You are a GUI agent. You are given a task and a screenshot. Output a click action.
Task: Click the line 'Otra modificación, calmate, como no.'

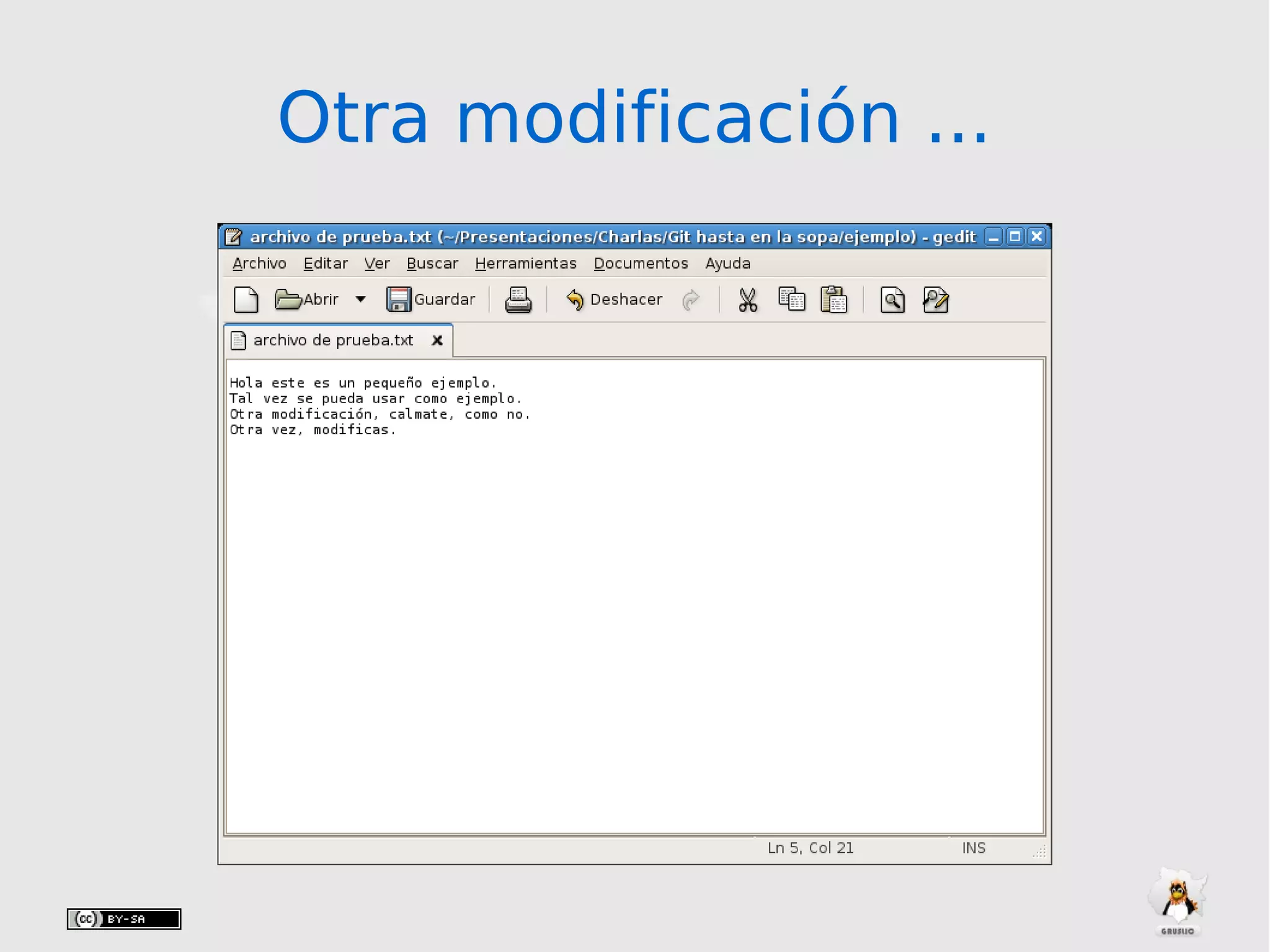[x=380, y=414]
